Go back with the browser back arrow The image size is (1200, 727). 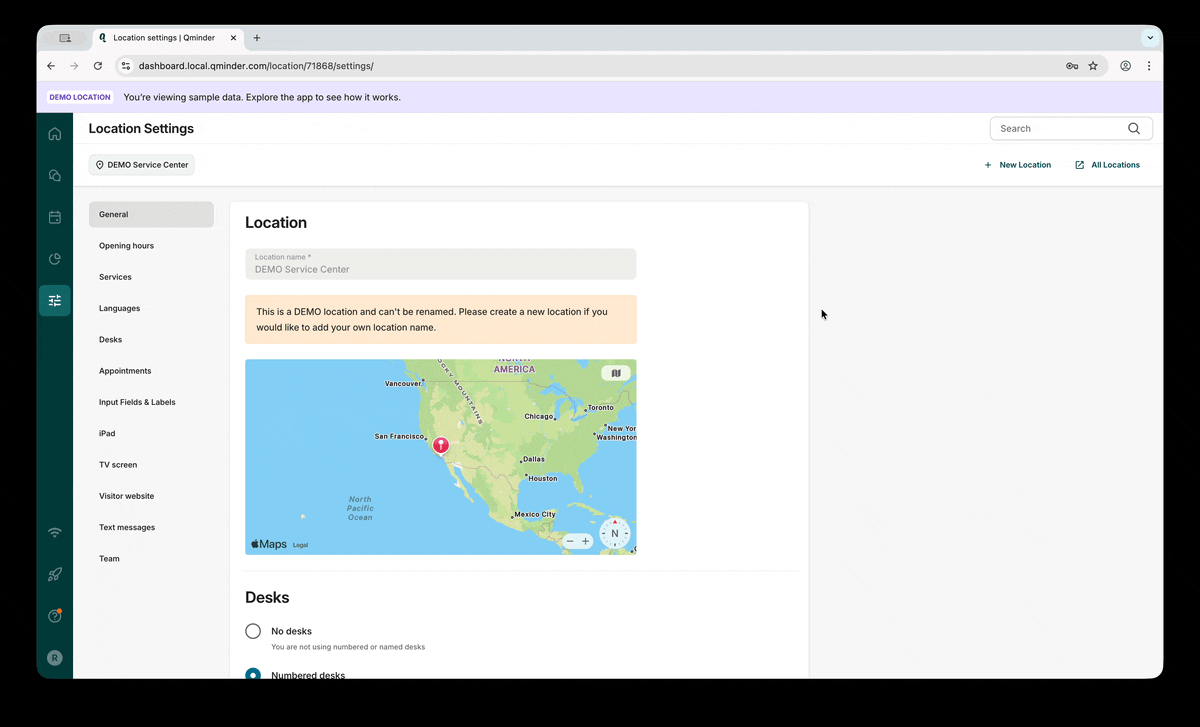click(51, 66)
